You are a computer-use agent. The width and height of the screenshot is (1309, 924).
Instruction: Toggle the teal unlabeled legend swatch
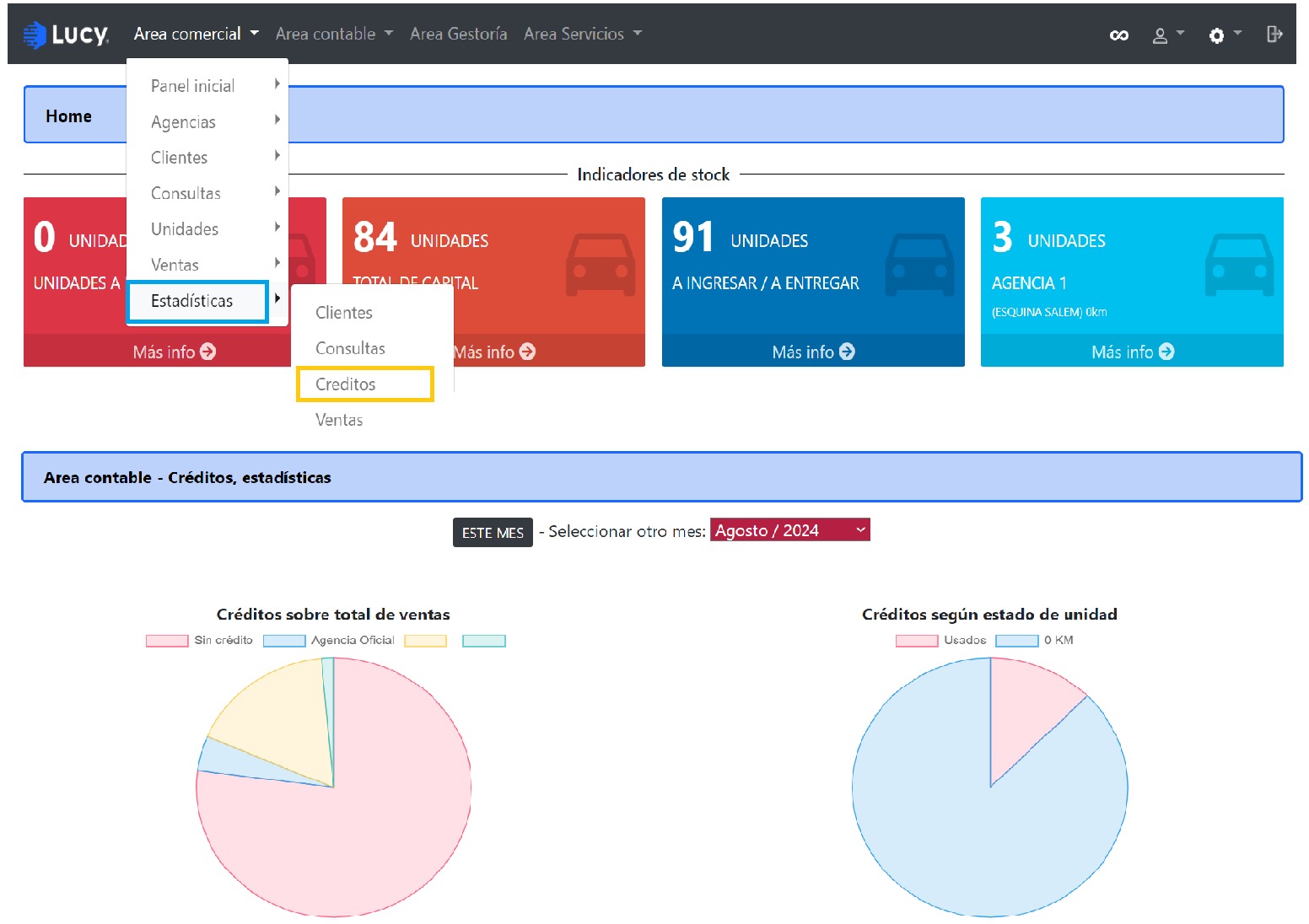[x=484, y=641]
